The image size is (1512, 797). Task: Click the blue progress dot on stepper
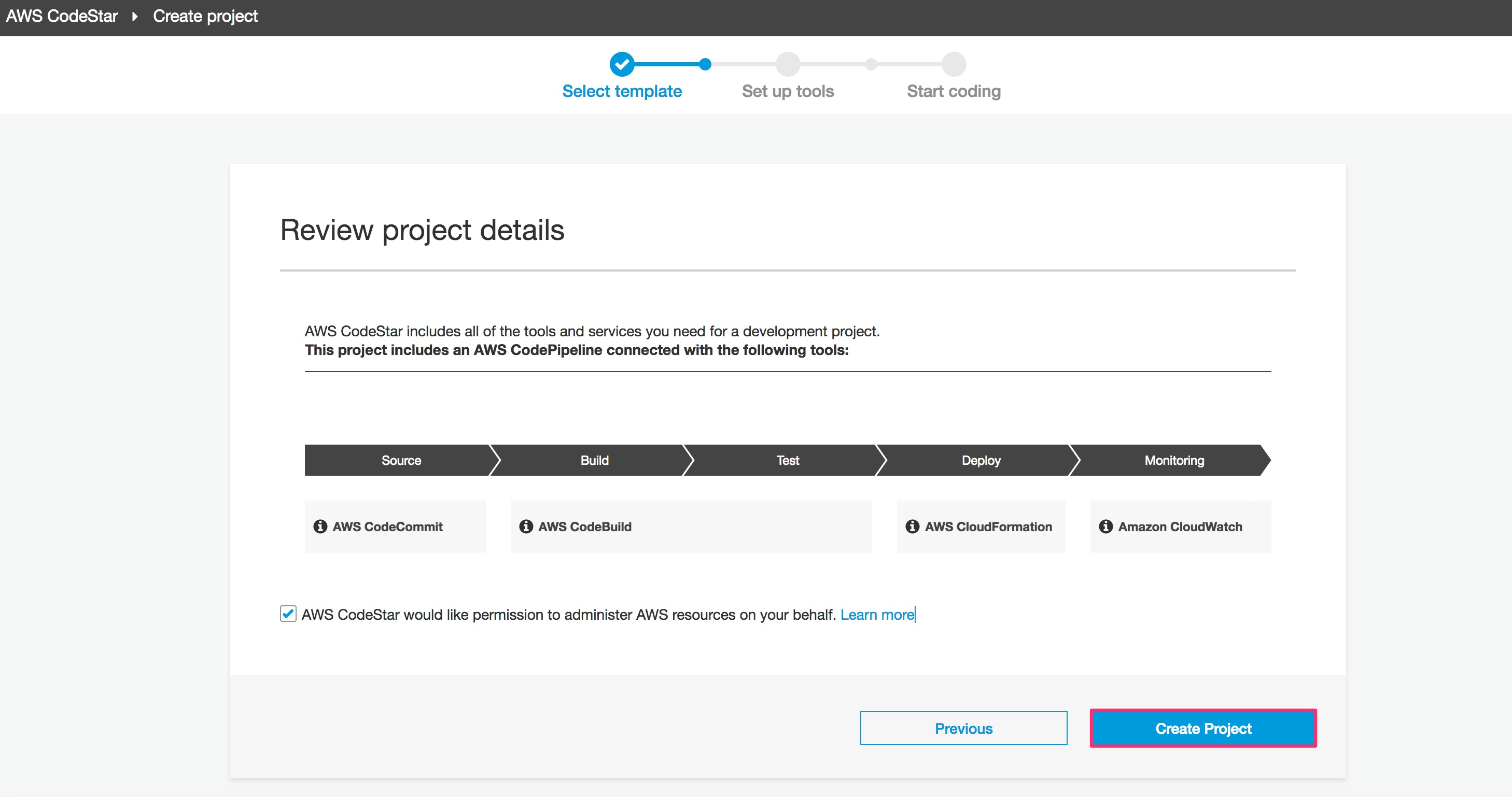tap(705, 64)
